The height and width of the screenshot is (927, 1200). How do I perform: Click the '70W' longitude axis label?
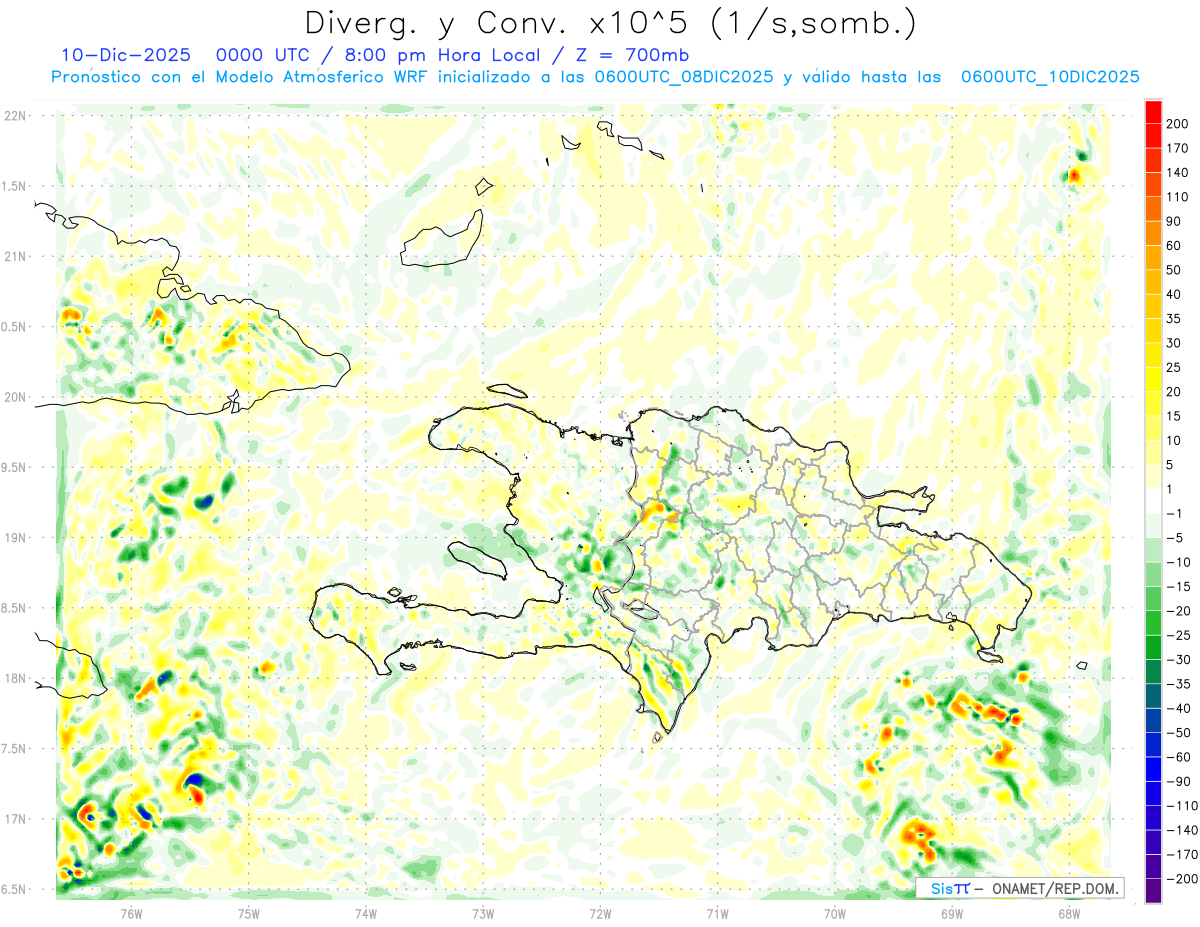(835, 913)
